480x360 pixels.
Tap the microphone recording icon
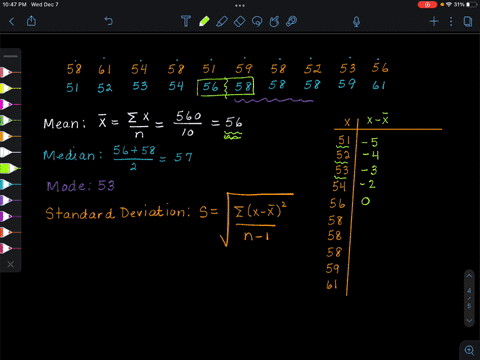click(x=356, y=22)
